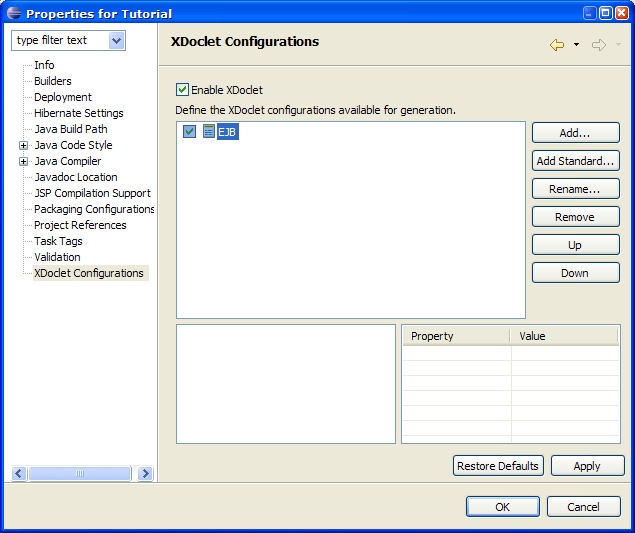Click the forward navigation arrow icon

[599, 45]
